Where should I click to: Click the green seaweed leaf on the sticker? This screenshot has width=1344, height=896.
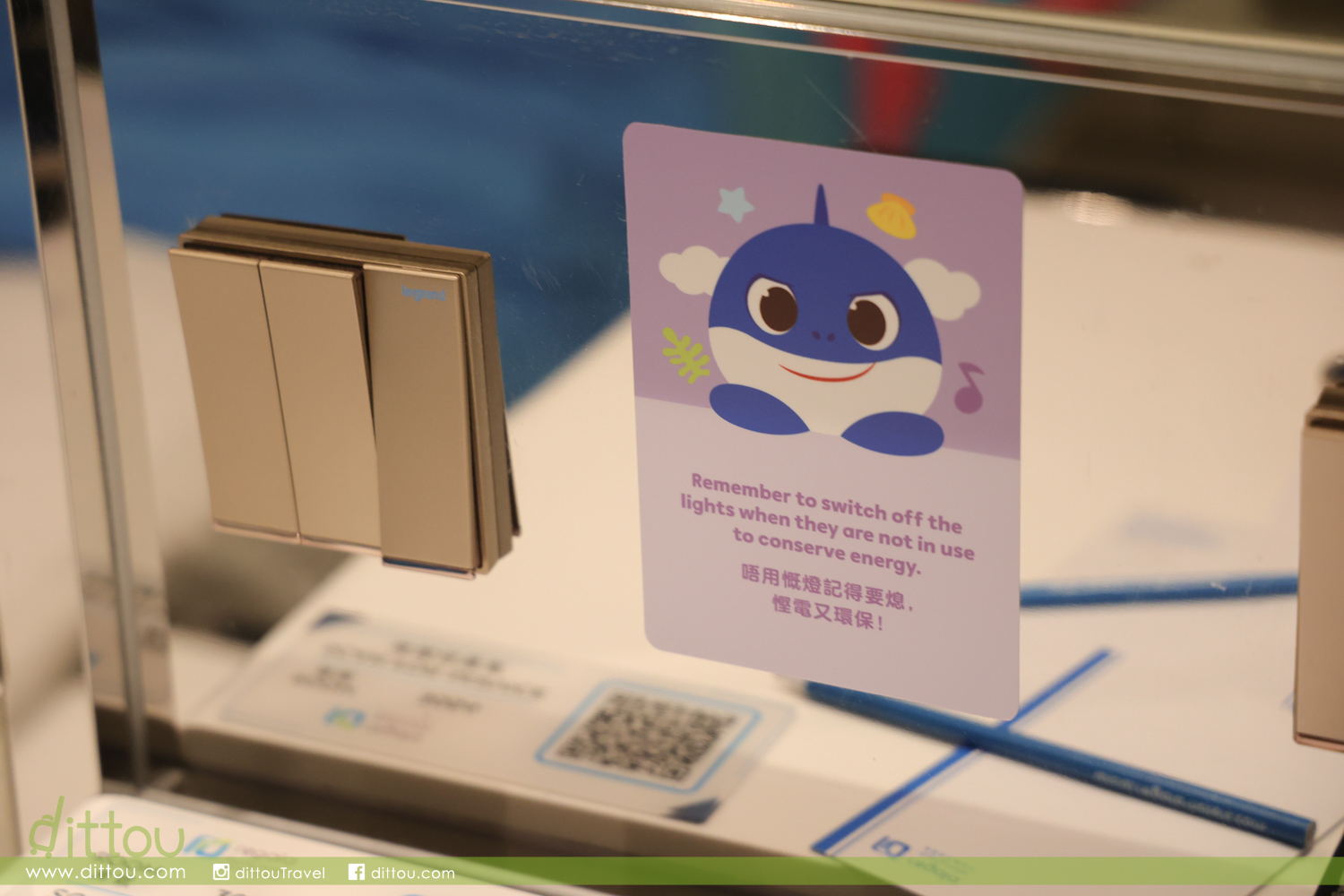point(685,355)
